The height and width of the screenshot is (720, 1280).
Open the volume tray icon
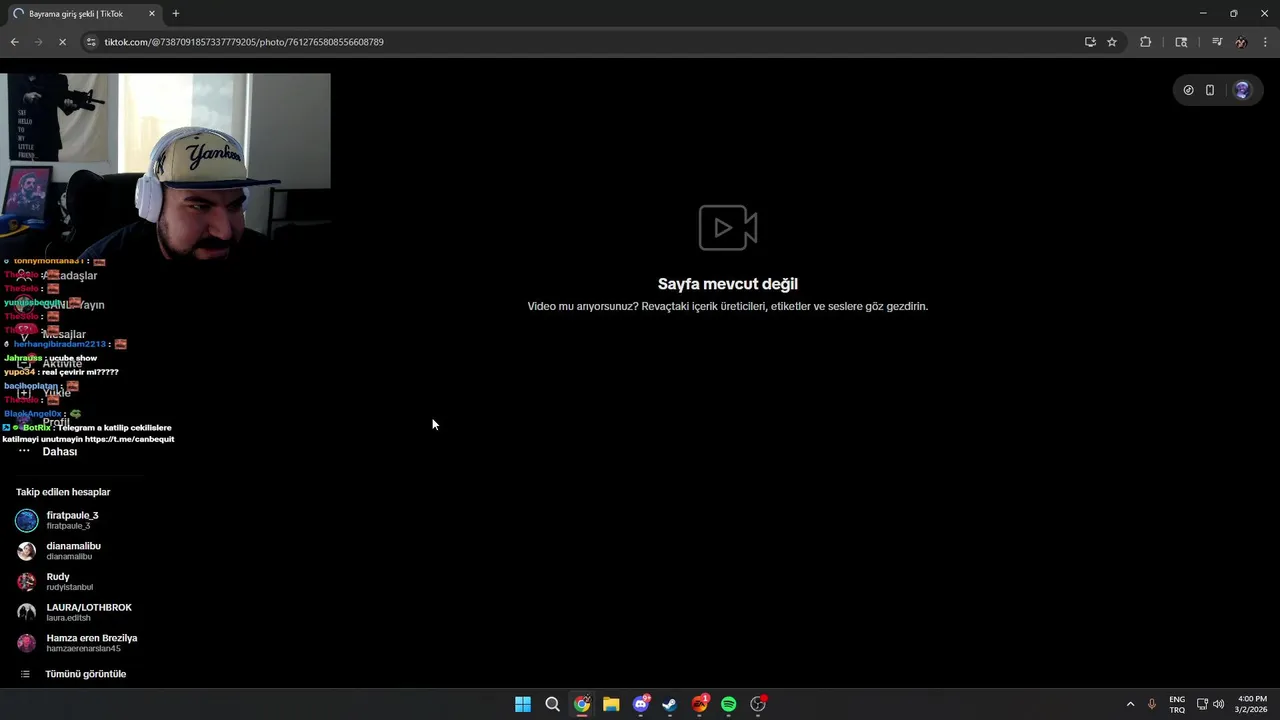click(x=1218, y=704)
